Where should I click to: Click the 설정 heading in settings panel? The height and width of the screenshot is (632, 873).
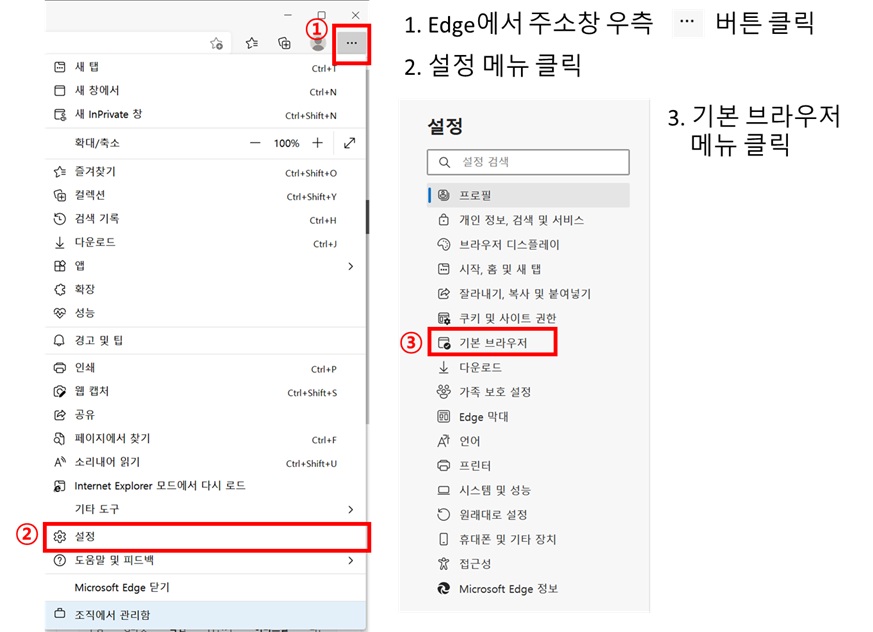(x=445, y=126)
